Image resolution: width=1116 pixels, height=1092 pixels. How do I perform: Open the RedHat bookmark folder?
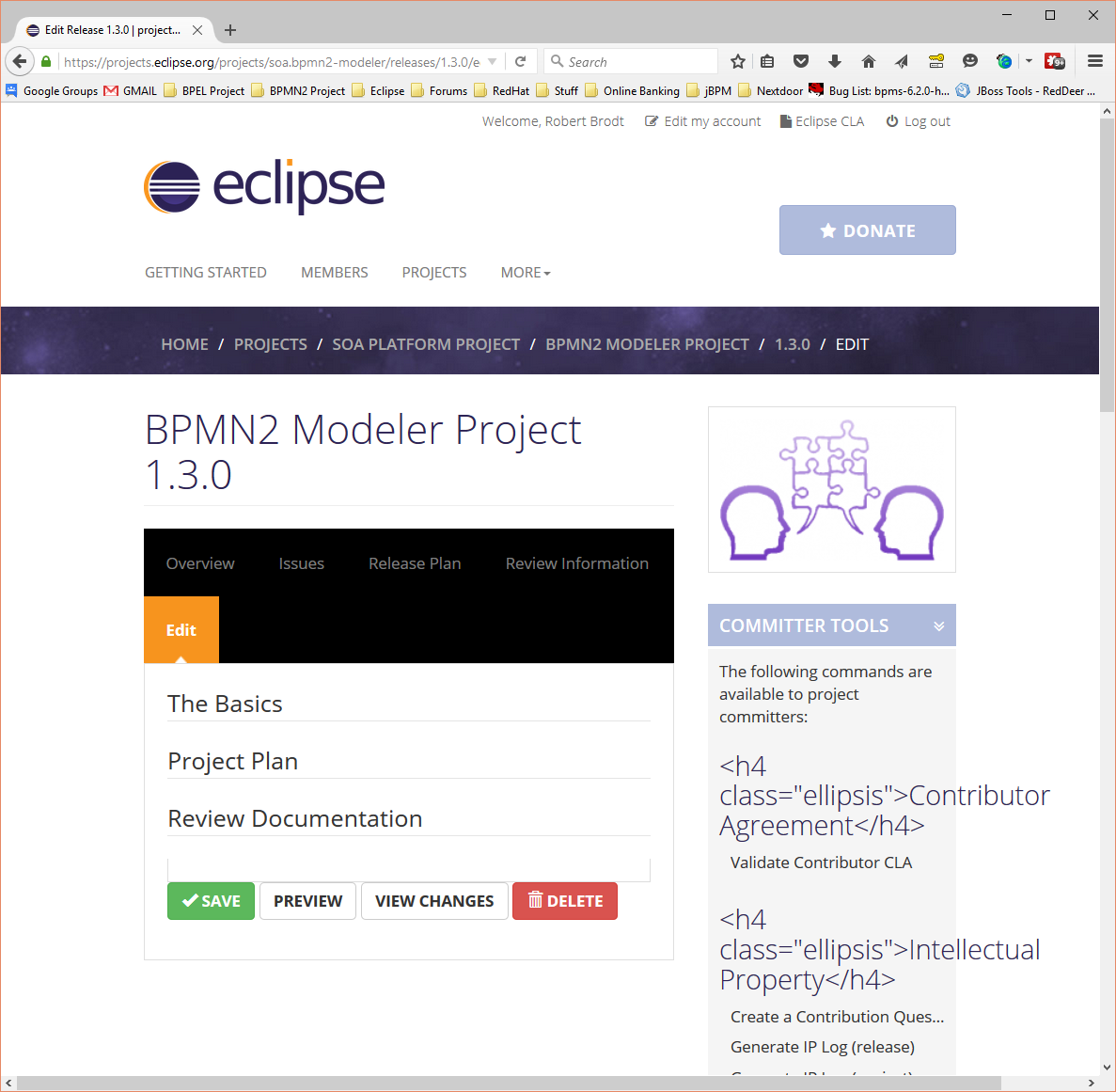click(x=502, y=91)
